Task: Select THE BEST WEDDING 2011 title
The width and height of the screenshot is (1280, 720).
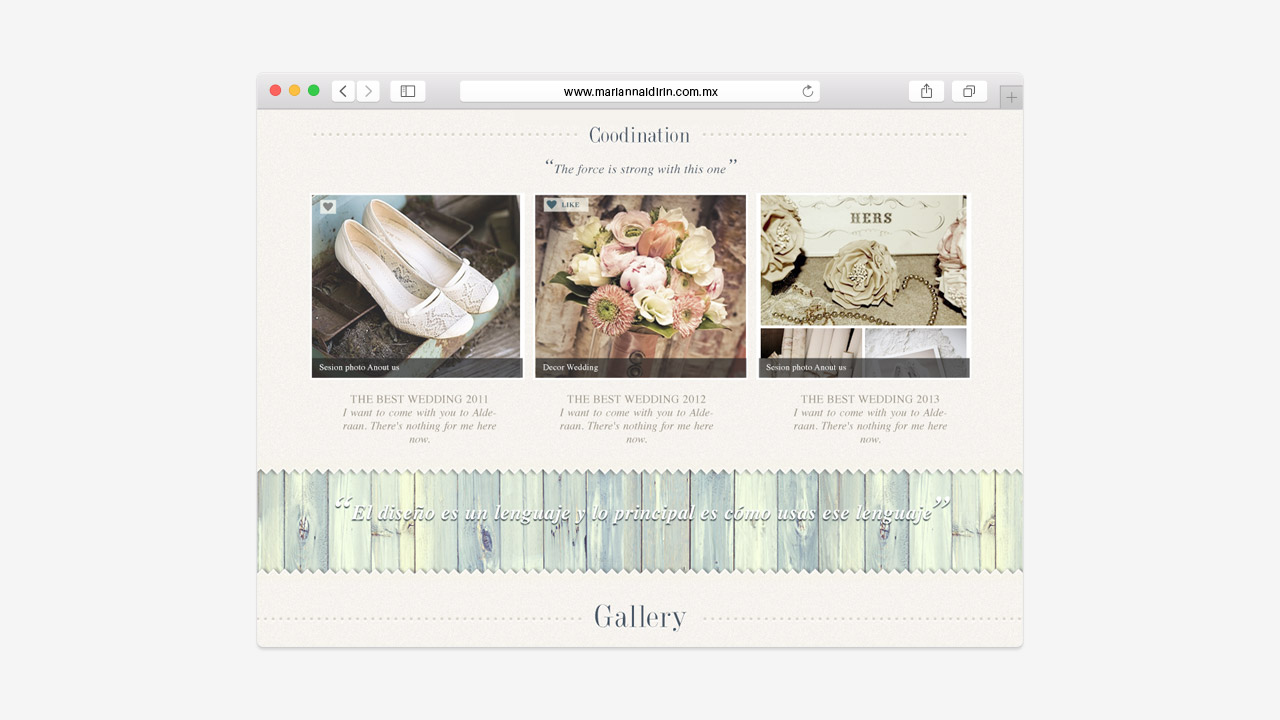Action: [x=419, y=399]
